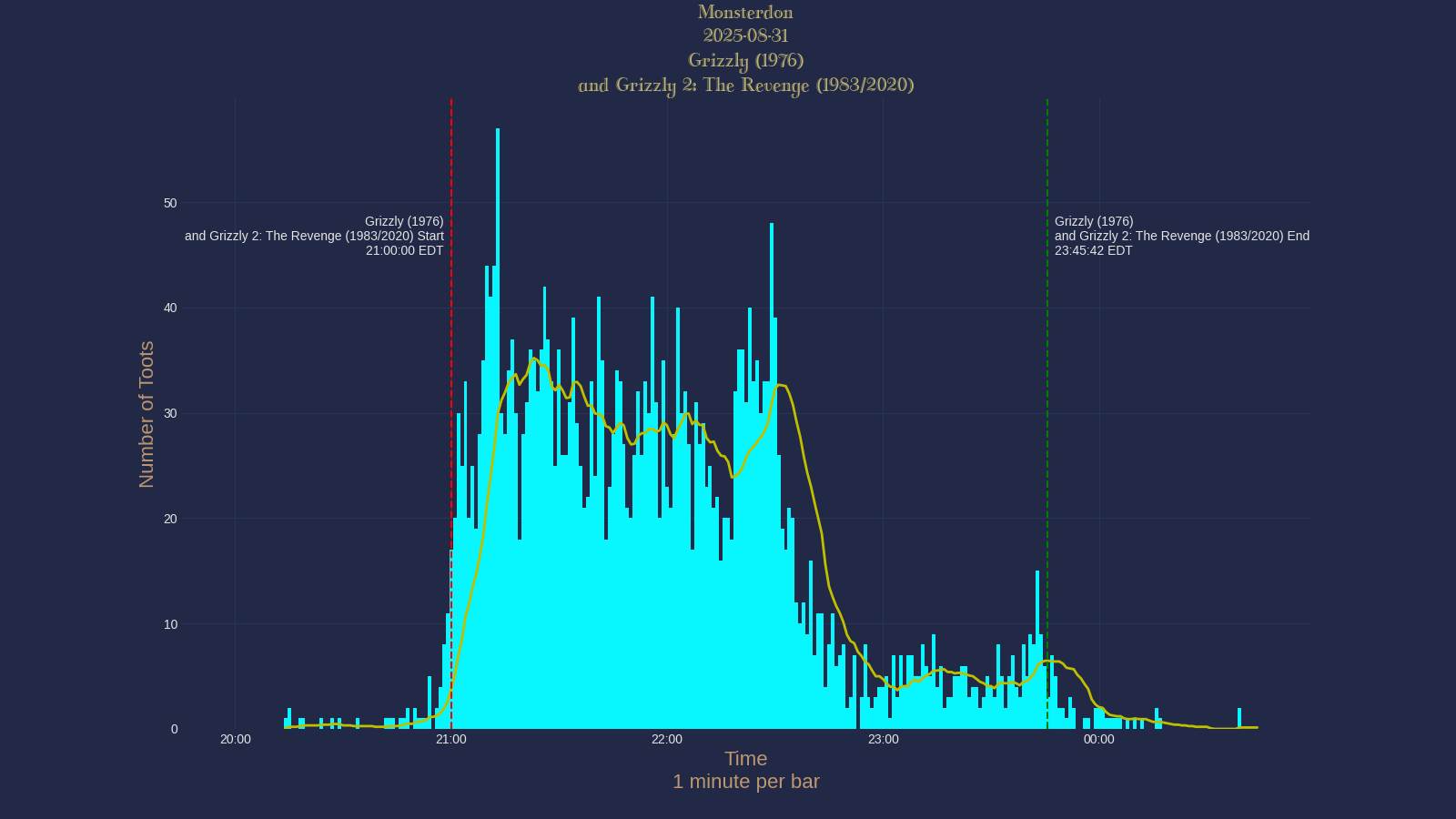Select the 50 mark on the y-axis
The image size is (1456, 819).
point(169,203)
